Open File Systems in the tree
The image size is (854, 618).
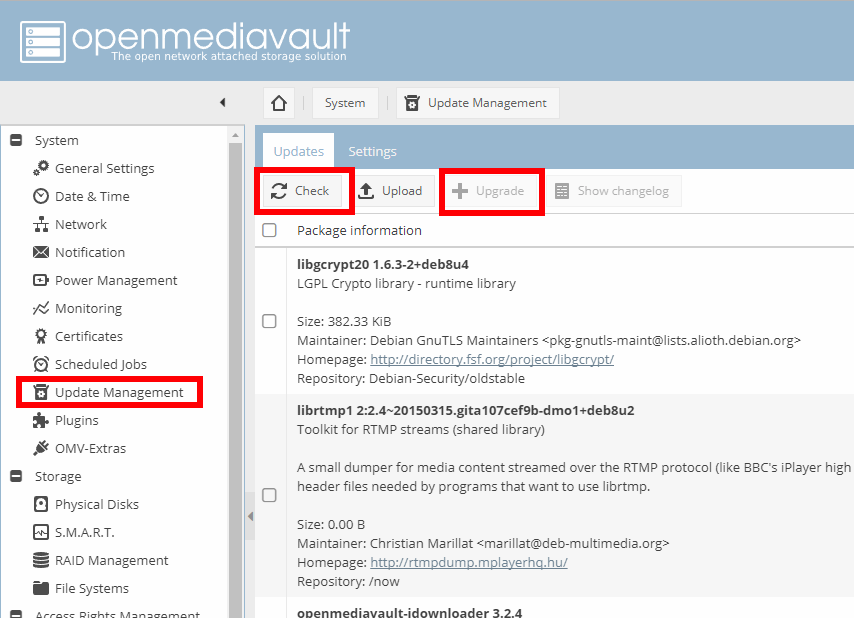tap(92, 588)
